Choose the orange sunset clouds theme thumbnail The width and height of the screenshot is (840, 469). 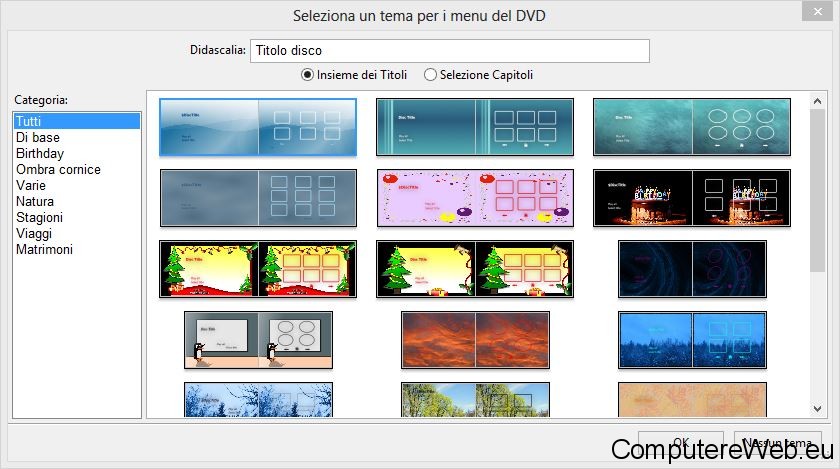[x=475, y=340]
